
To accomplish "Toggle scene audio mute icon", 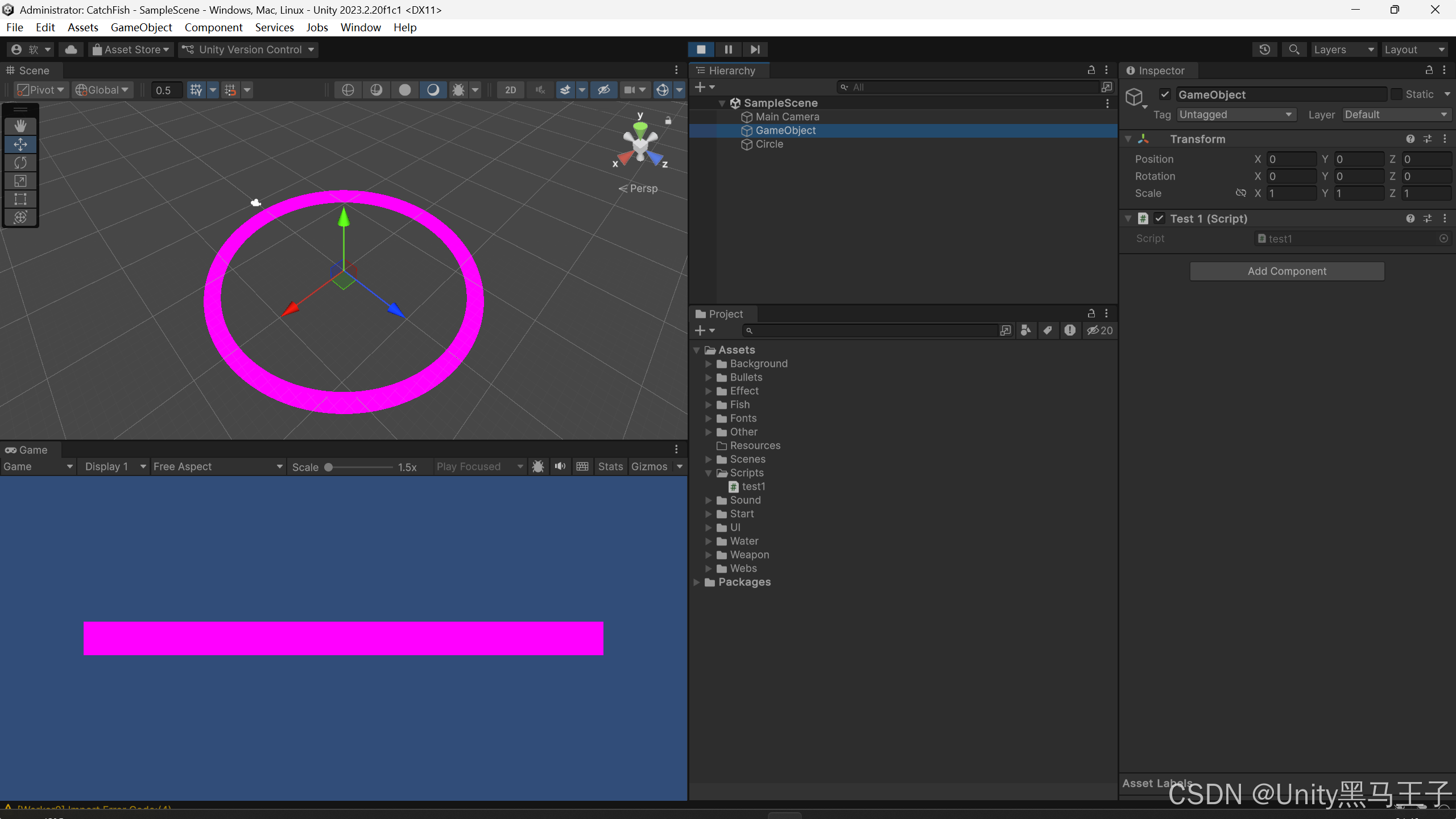I will (x=540, y=90).
